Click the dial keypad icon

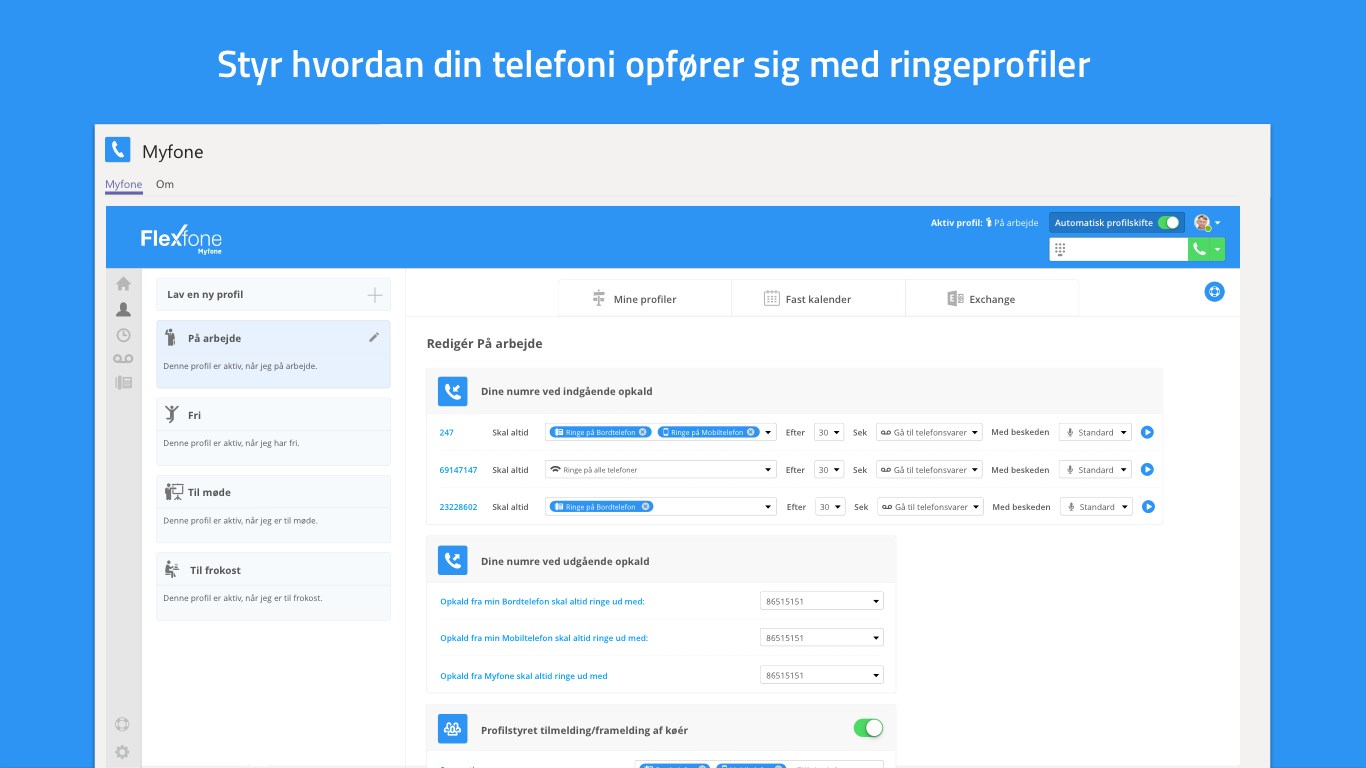point(1060,249)
